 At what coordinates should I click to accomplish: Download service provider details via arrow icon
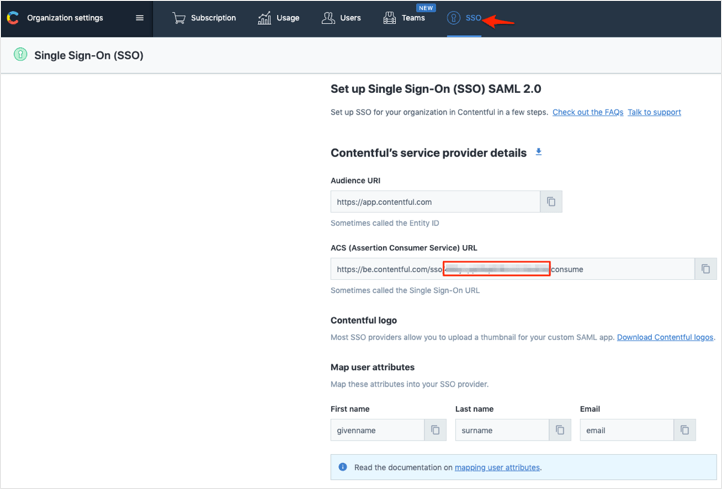[539, 152]
